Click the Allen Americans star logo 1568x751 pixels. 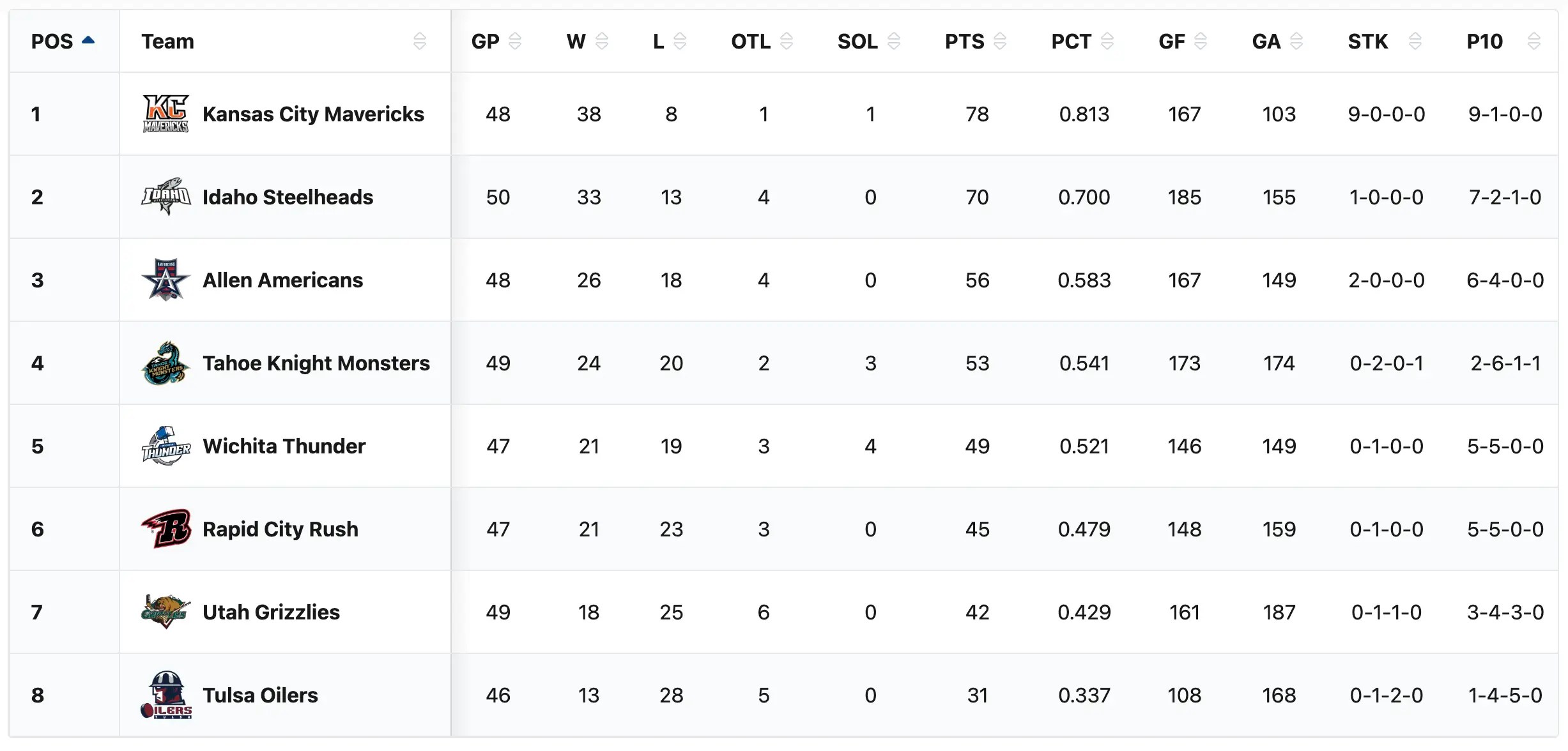pos(165,280)
